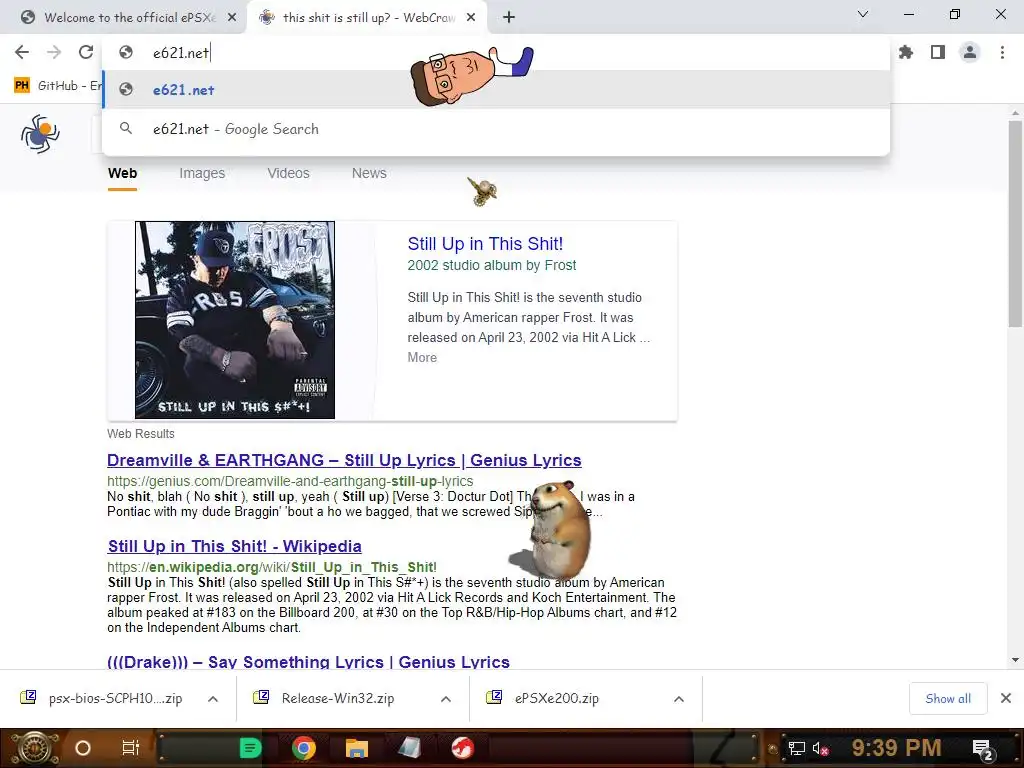
Task: Click the WebCrawler spider logo
Action: (x=40, y=134)
